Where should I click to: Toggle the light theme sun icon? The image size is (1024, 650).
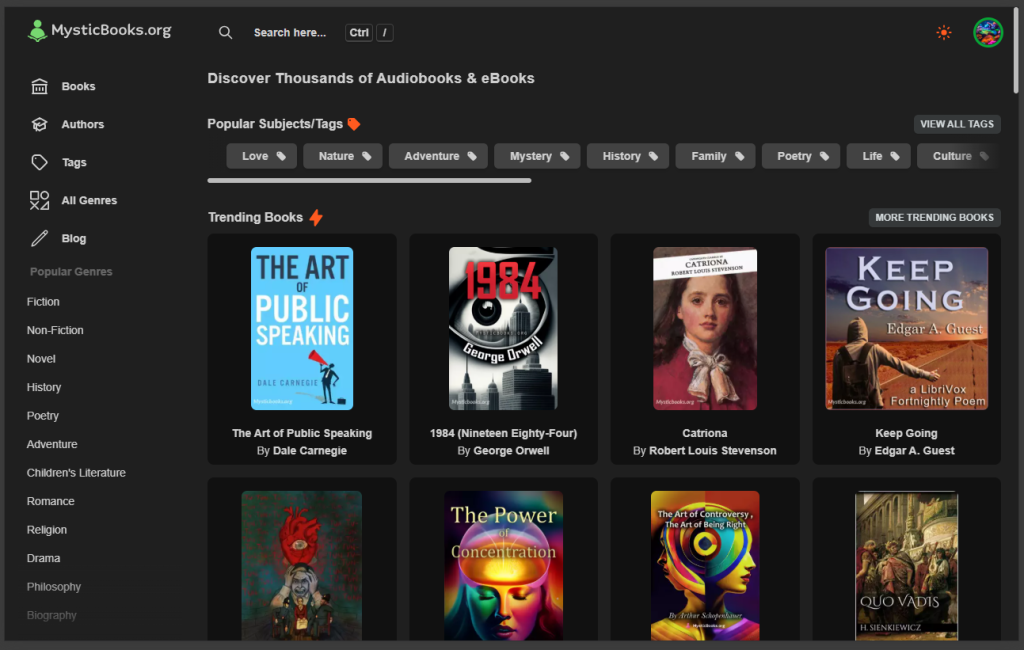[x=943, y=33]
